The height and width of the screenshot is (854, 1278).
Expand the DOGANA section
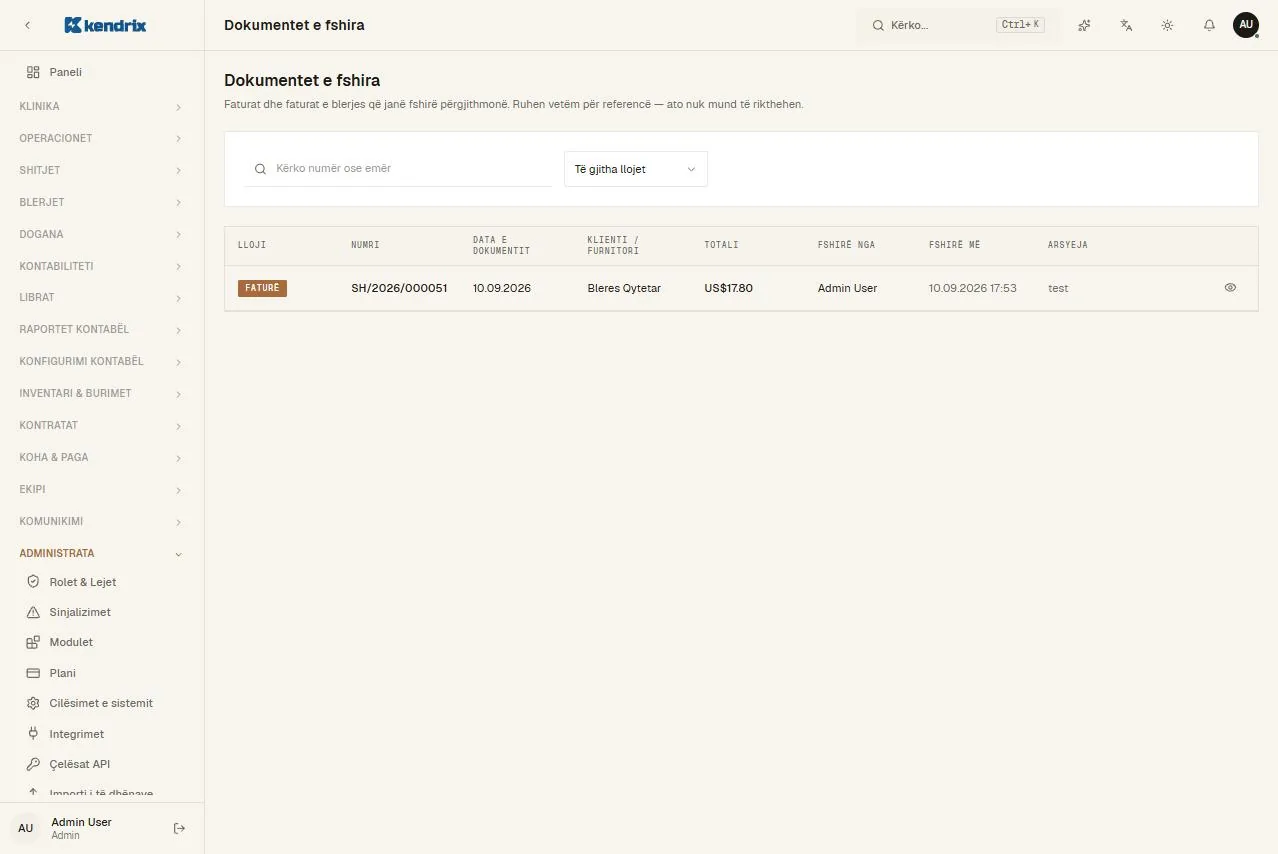click(x=102, y=234)
